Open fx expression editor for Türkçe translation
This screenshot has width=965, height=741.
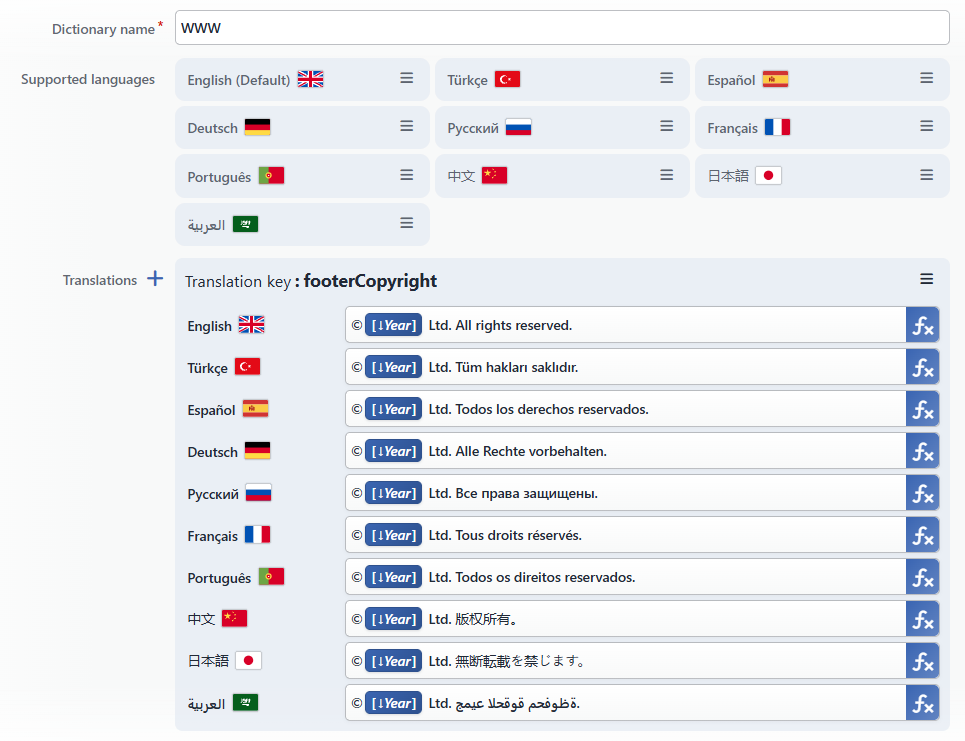(x=923, y=367)
